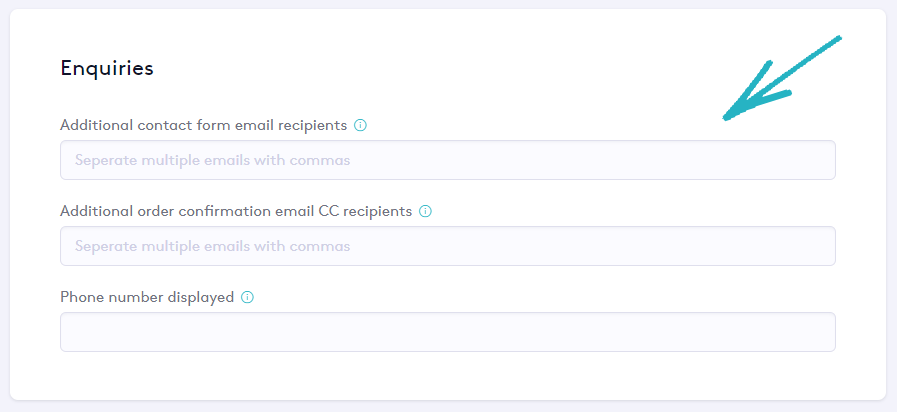Image resolution: width=897 pixels, height=412 pixels.
Task: Click into the Phone number displayed input
Action: point(447,332)
